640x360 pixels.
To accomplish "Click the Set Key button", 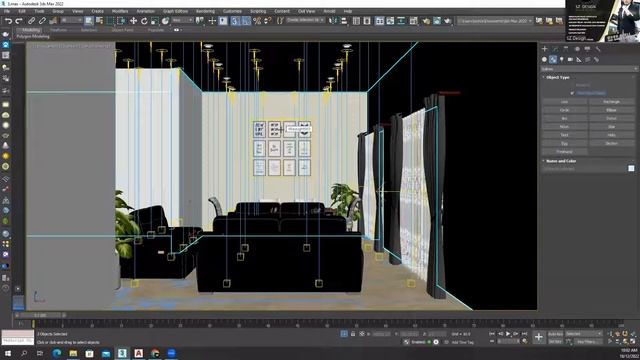I will tap(555, 342).
